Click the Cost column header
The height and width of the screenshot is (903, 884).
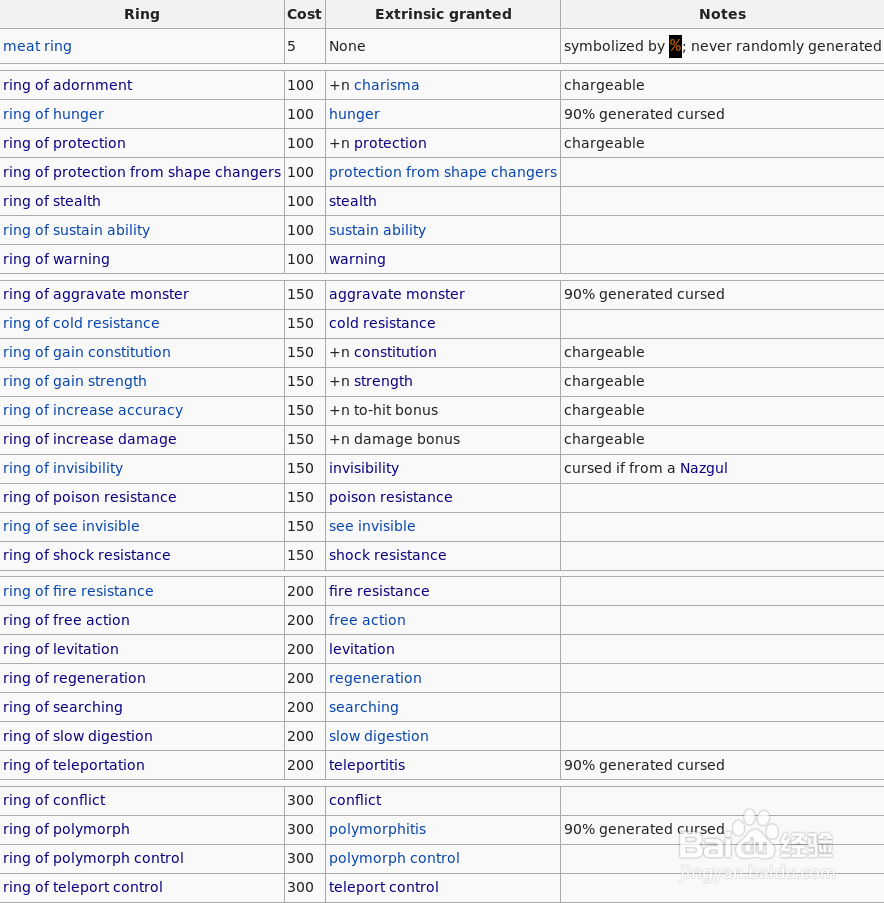tap(305, 14)
